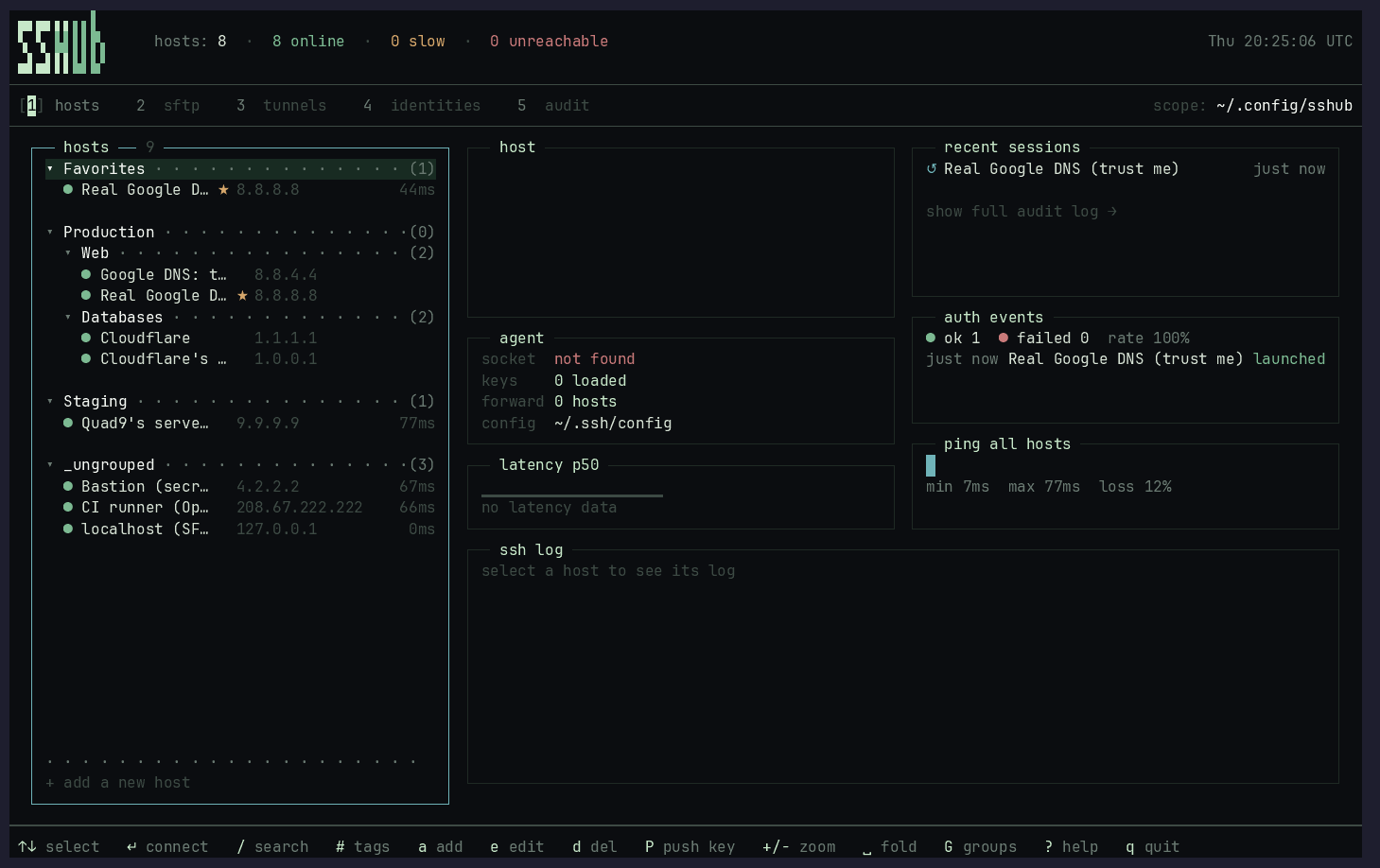This screenshot has height=868, width=1380.
Task: Click the SSHub logo
Action: 61,43
